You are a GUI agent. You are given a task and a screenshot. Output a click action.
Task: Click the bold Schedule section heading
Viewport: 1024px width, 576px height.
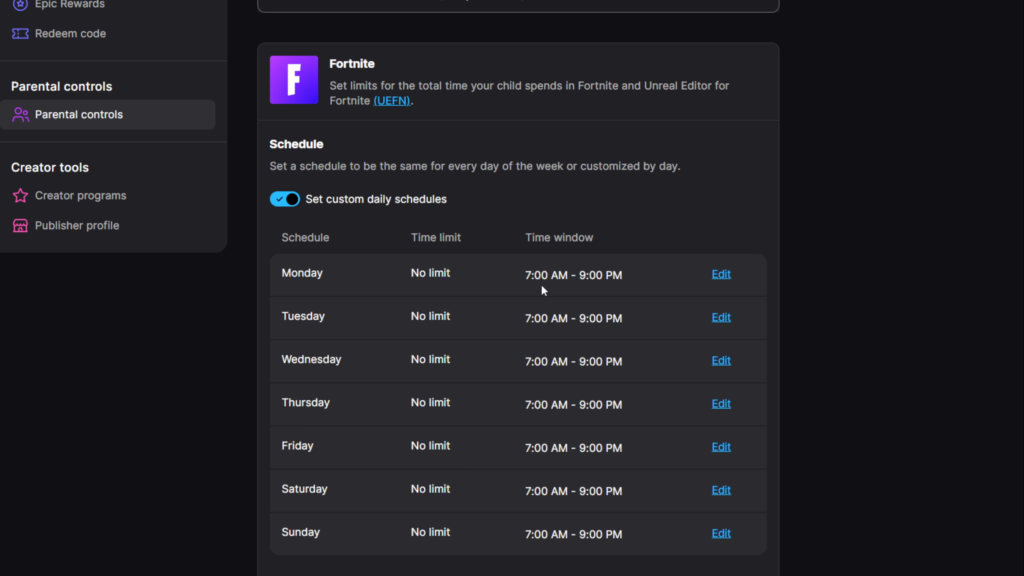pos(296,144)
